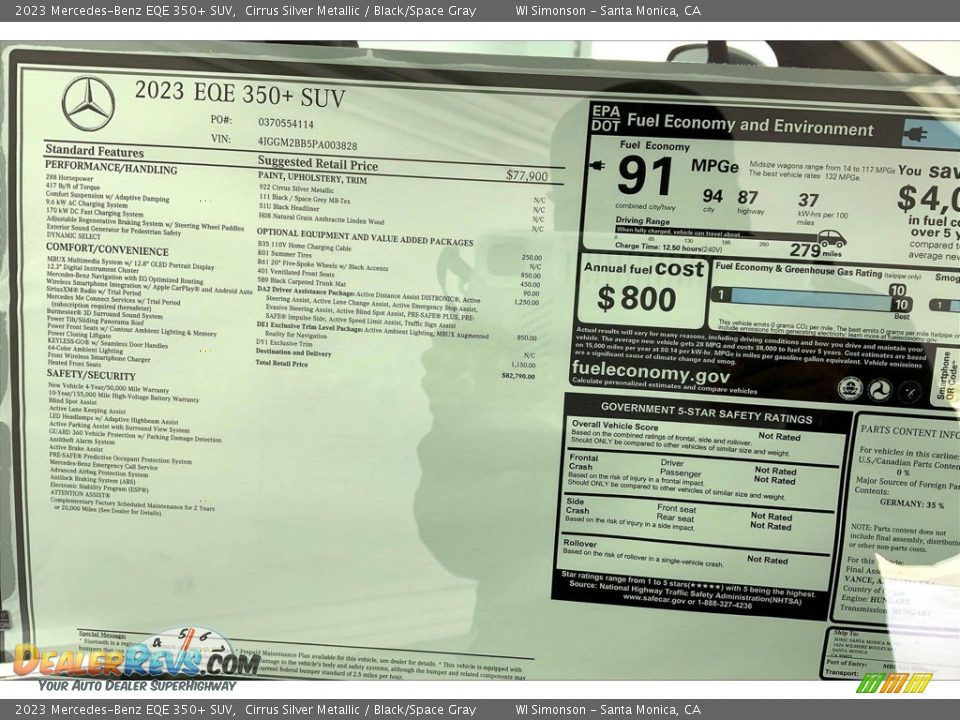The height and width of the screenshot is (720, 960).
Task: Click 'OPTIONAL EQUIPMENT AND VALUE ADDED PACKAGES' heading
Action: [365, 237]
